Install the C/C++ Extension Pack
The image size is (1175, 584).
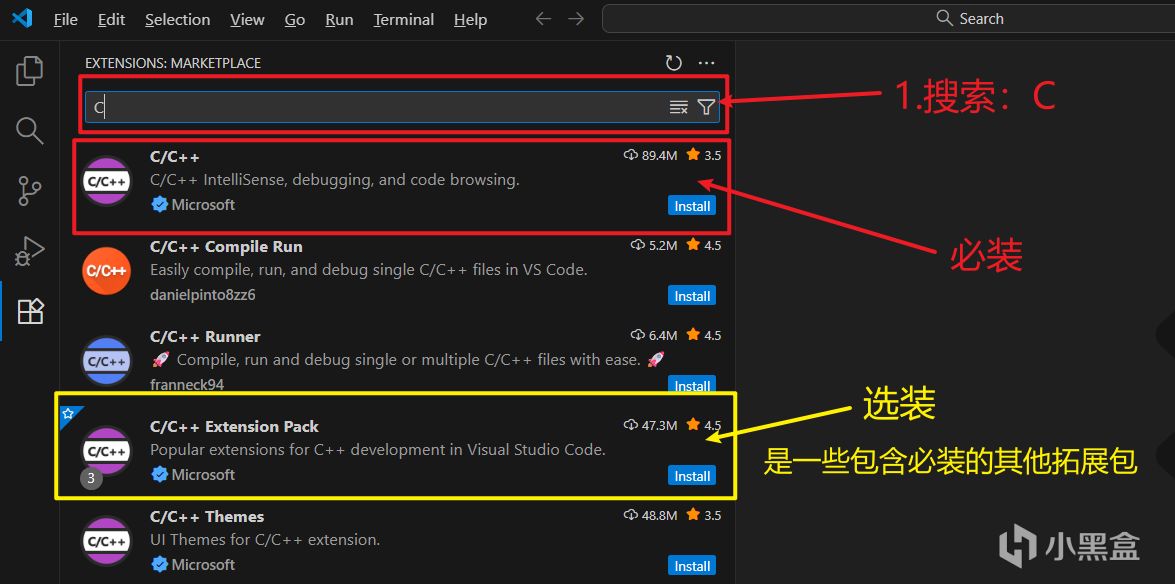(x=692, y=476)
